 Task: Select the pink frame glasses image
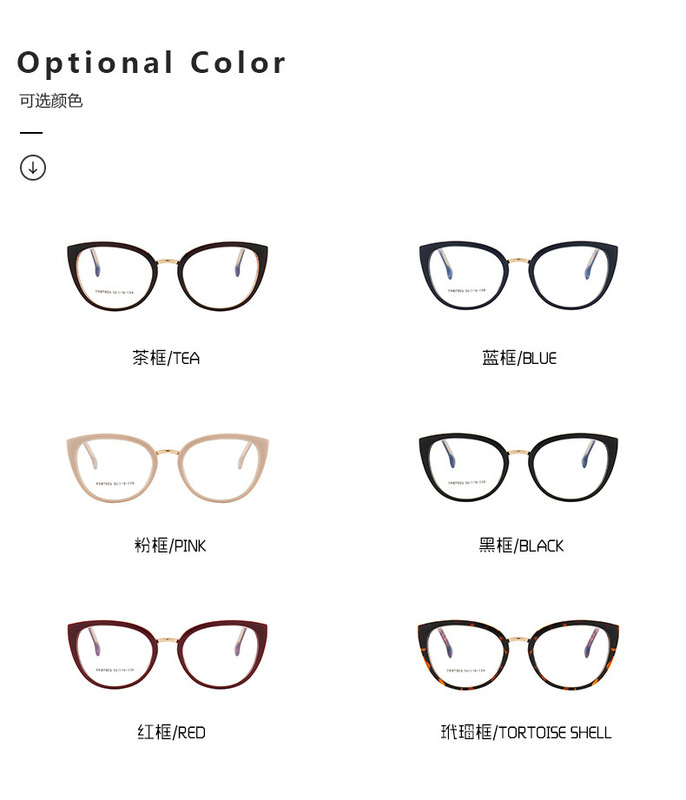click(167, 468)
